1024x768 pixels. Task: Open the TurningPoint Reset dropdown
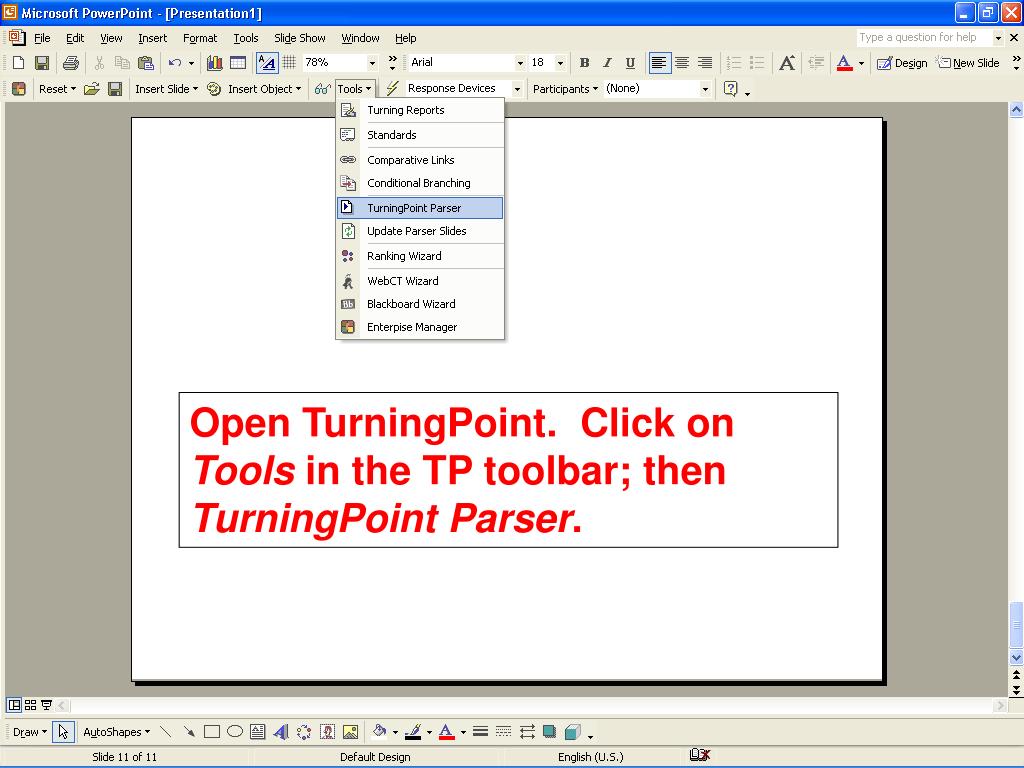pyautogui.click(x=57, y=89)
